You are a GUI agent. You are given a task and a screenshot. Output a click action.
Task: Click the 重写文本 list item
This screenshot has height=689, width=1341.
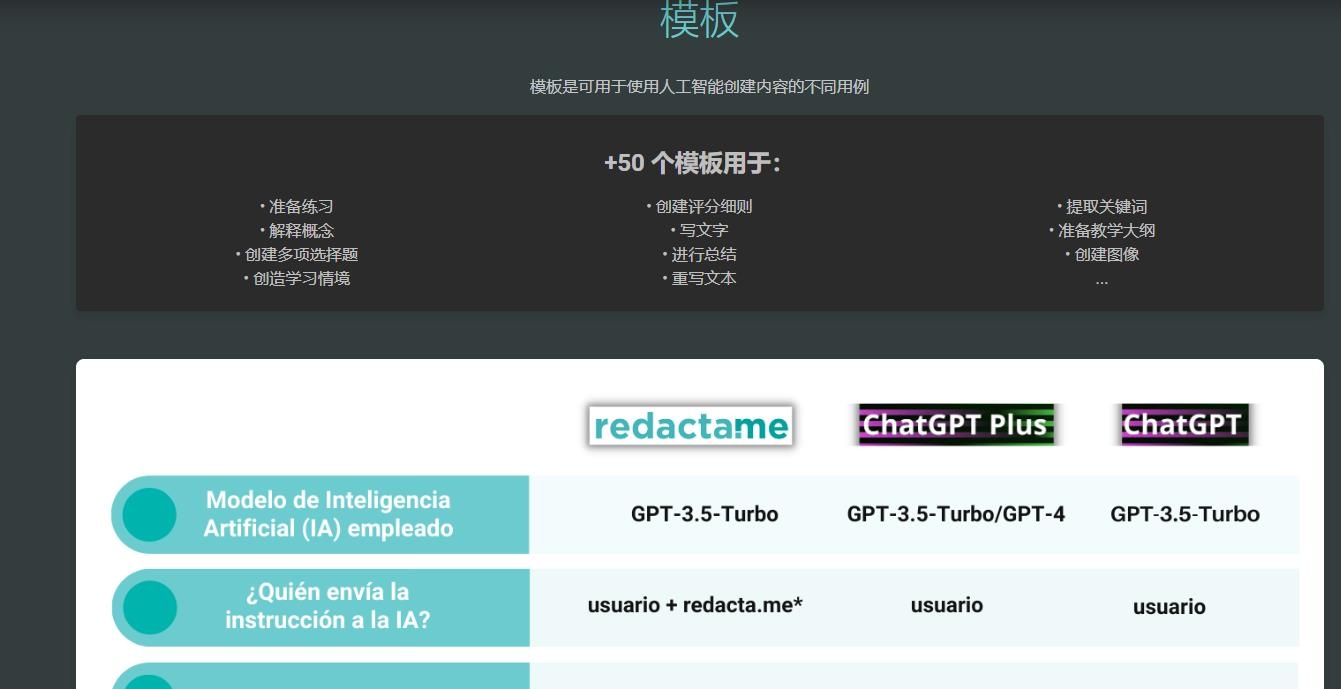click(699, 279)
